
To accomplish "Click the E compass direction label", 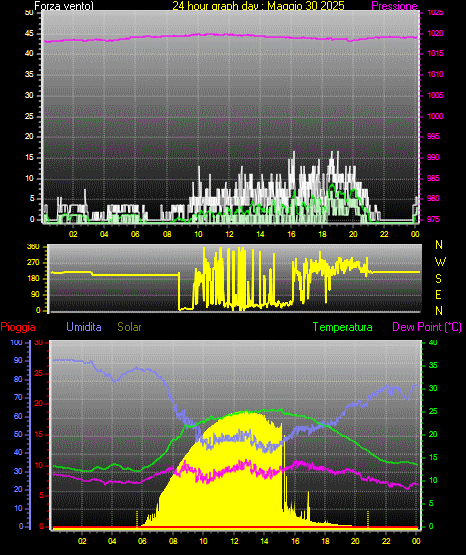I will coord(438,294).
